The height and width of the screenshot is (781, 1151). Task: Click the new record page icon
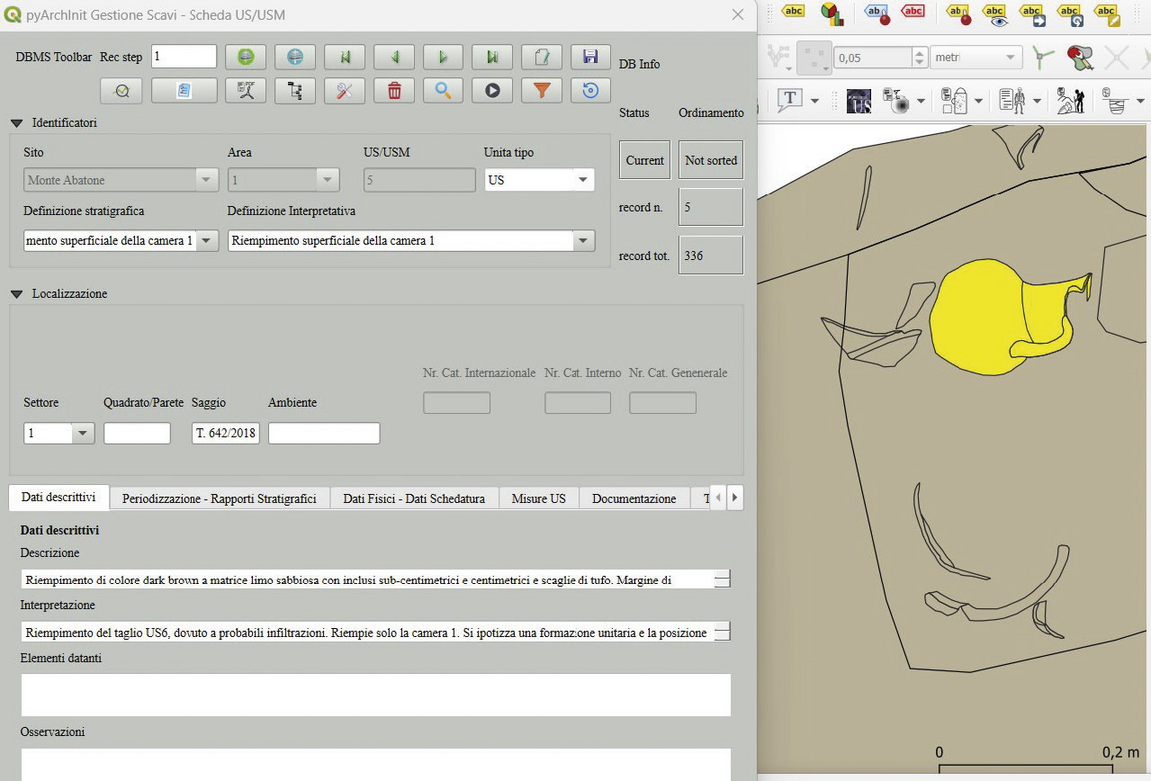(541, 57)
